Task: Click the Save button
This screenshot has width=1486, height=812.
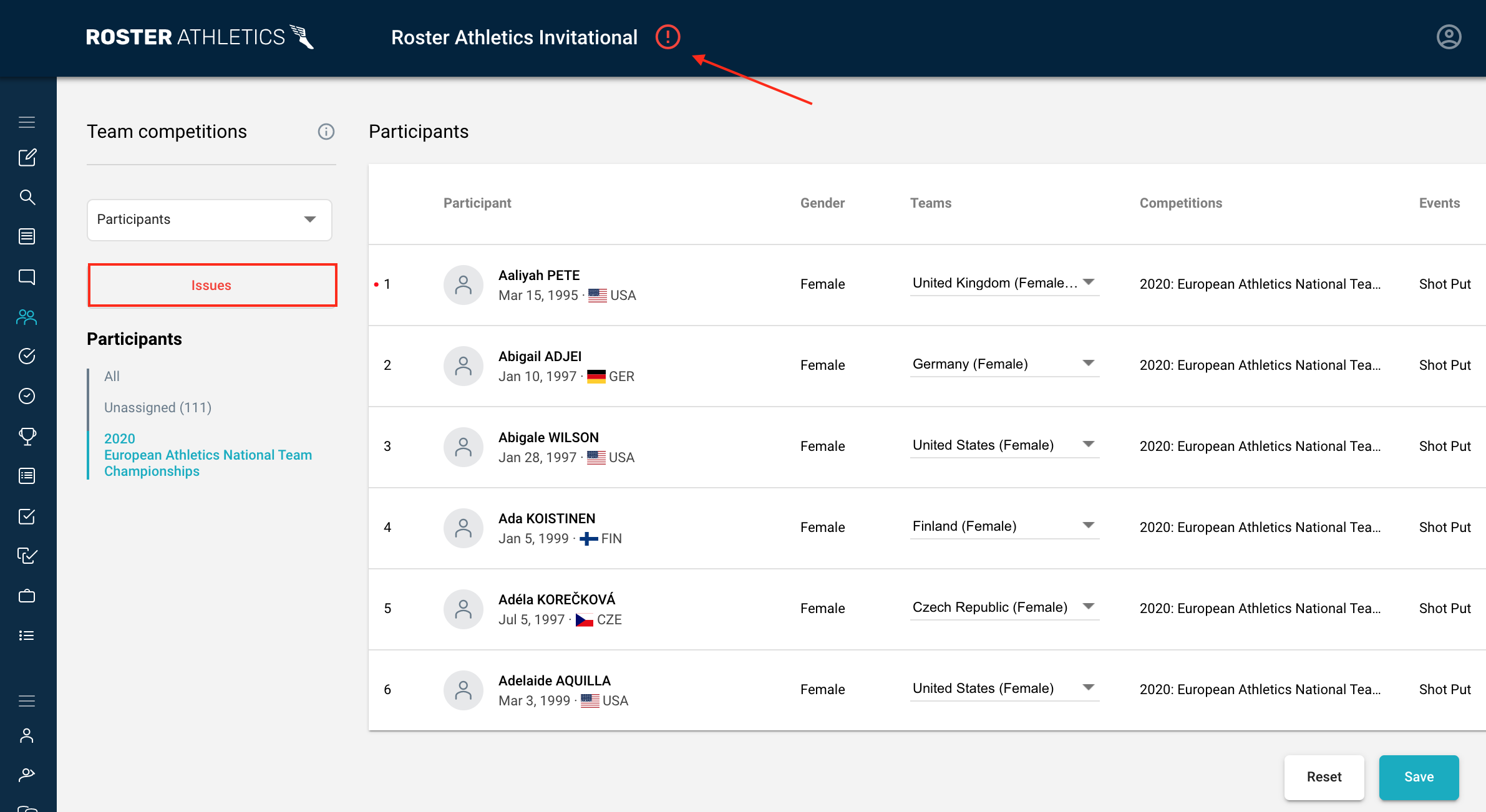Action: pyautogui.click(x=1419, y=777)
